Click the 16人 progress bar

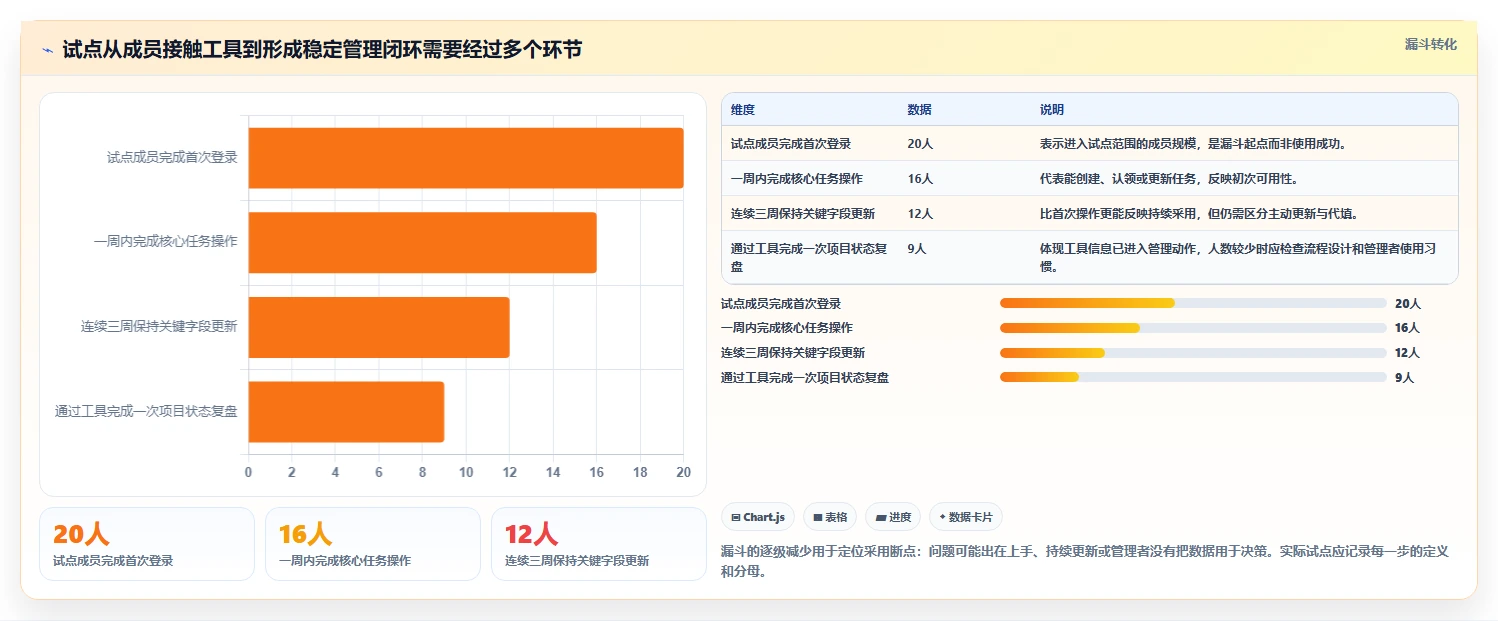(1193, 328)
